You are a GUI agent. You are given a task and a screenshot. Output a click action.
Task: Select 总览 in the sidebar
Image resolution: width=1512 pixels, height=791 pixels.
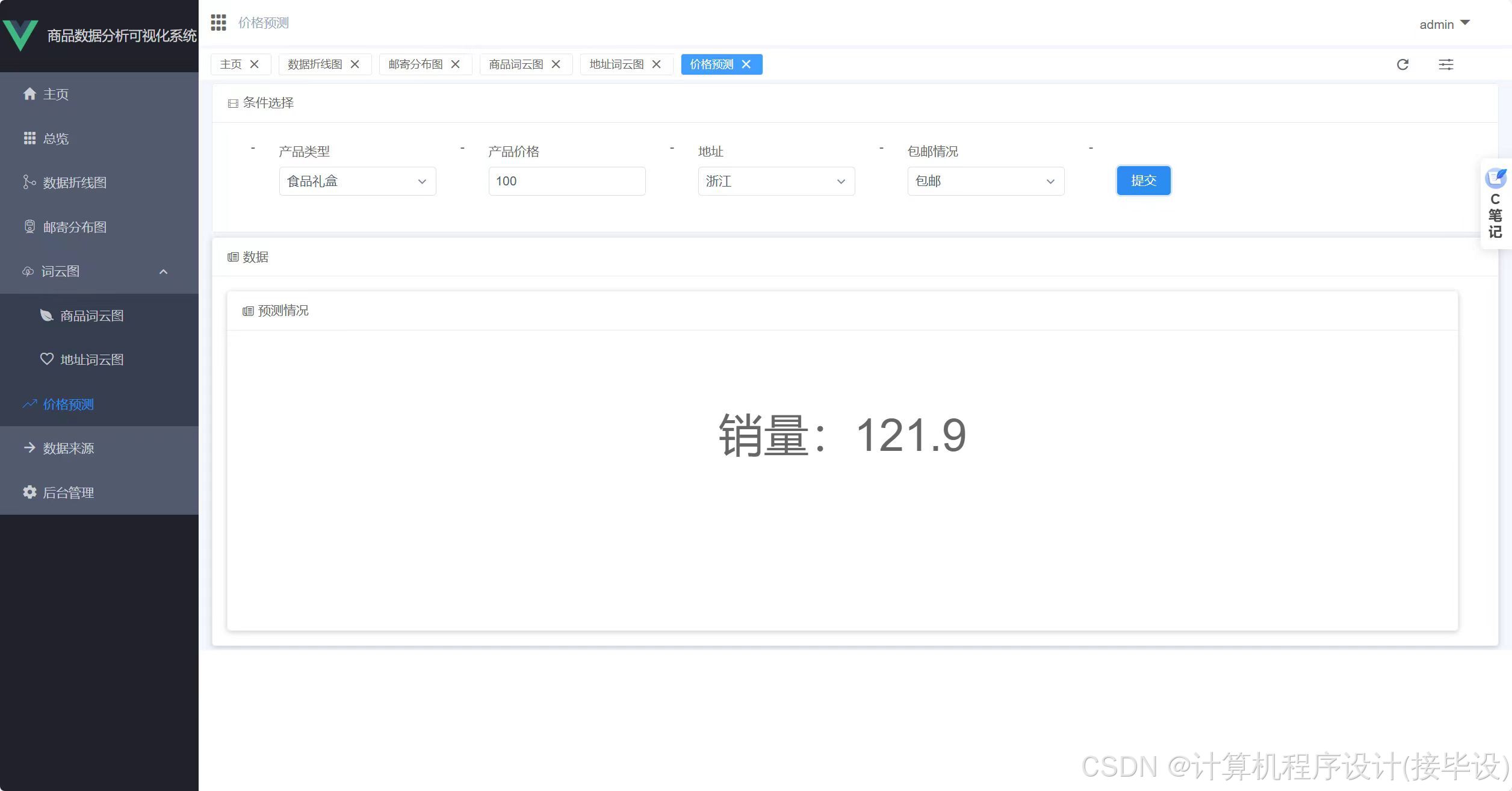55,139
